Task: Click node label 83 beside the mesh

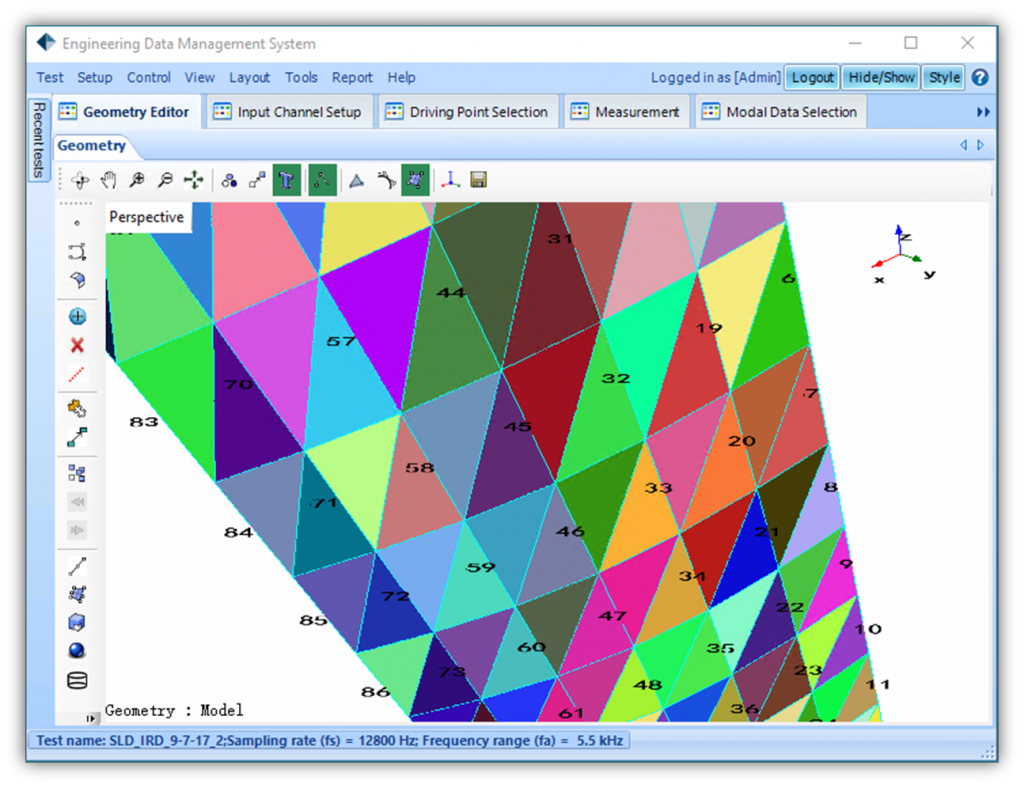Action: (x=144, y=422)
